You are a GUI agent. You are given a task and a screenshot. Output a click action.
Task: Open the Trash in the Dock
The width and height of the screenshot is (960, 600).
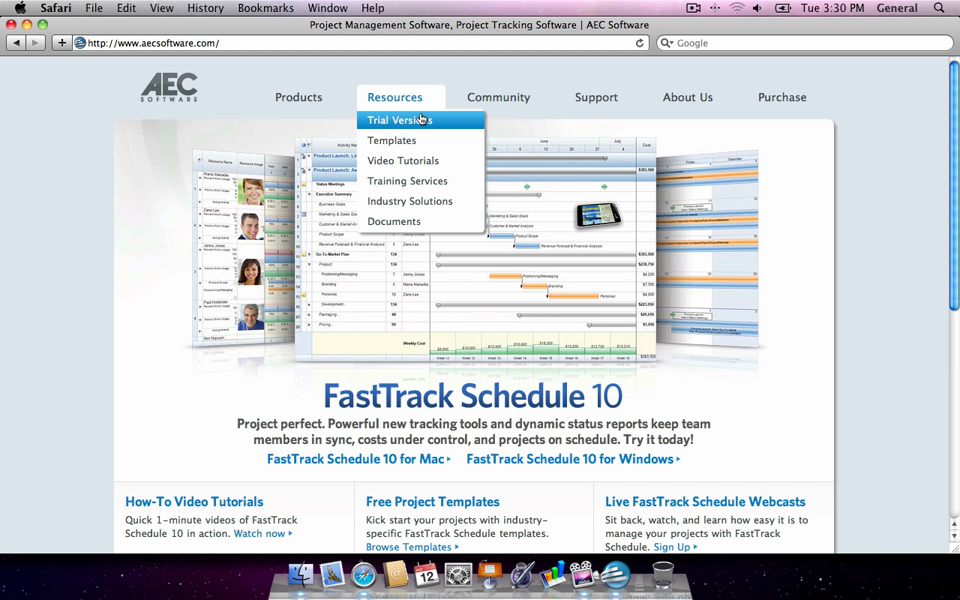[x=663, y=574]
